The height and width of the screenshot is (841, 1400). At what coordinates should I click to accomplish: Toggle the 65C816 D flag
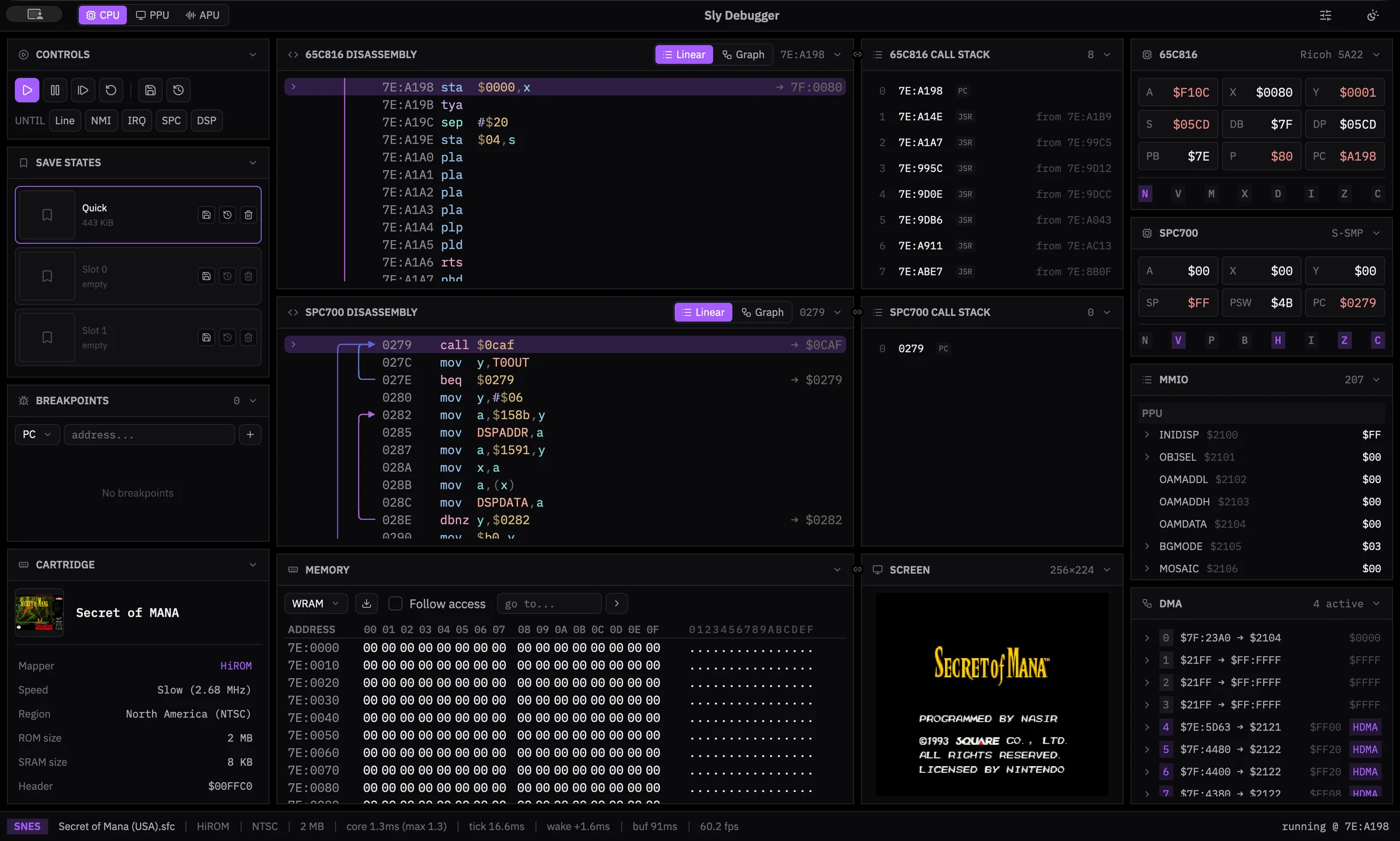1278,194
